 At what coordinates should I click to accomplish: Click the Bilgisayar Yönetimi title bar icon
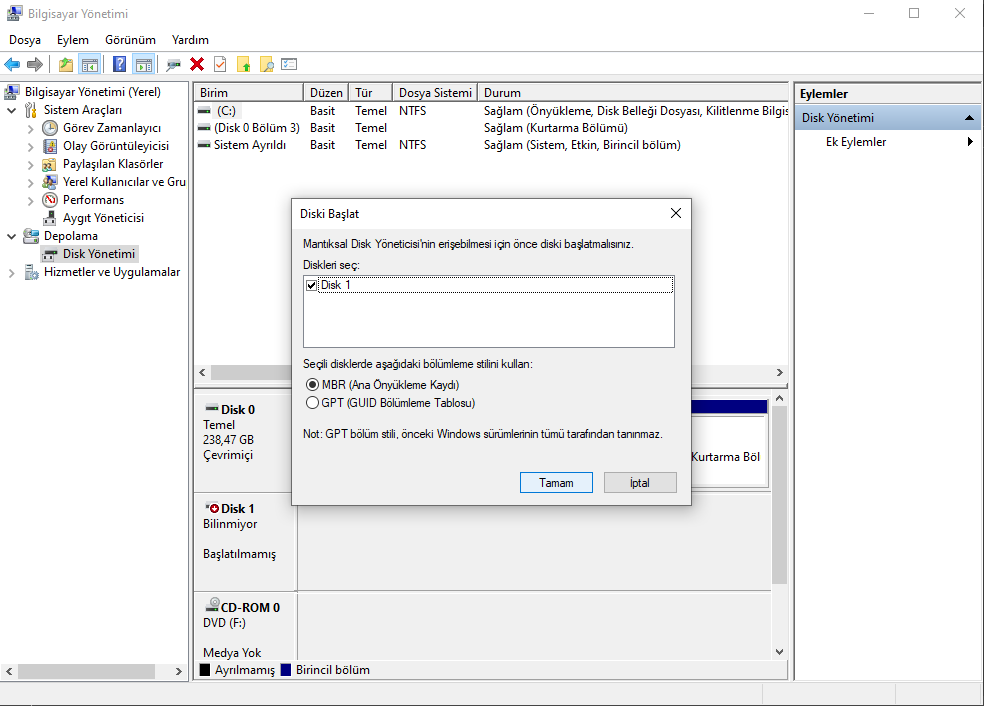coord(14,13)
